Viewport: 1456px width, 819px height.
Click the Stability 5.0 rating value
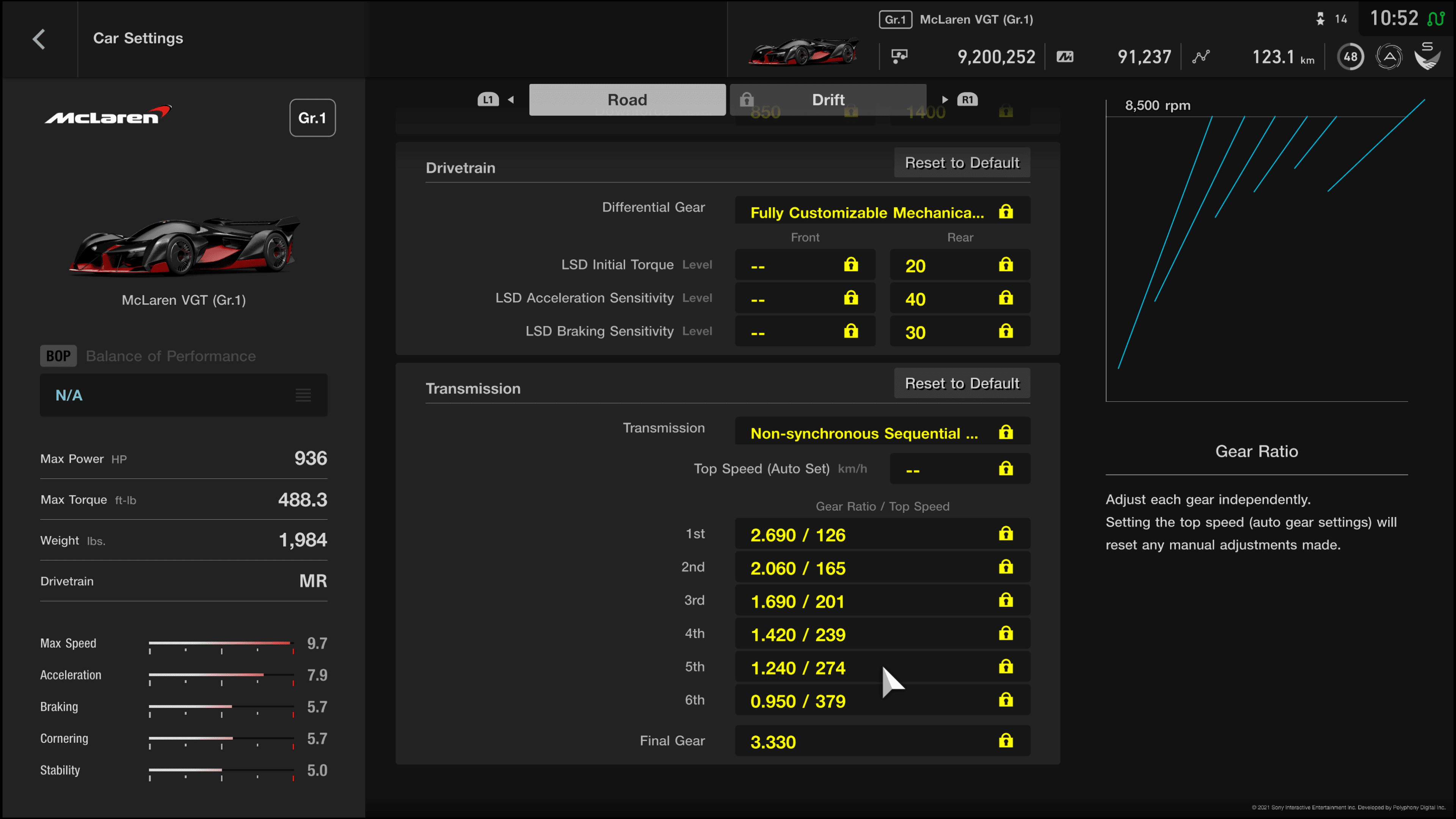coord(317,770)
